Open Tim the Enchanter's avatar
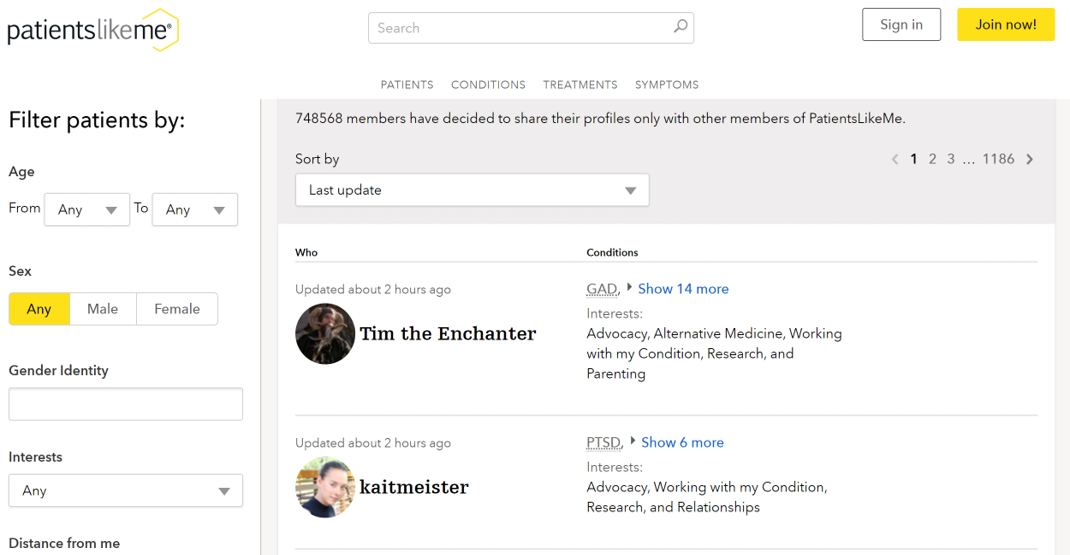 point(325,334)
